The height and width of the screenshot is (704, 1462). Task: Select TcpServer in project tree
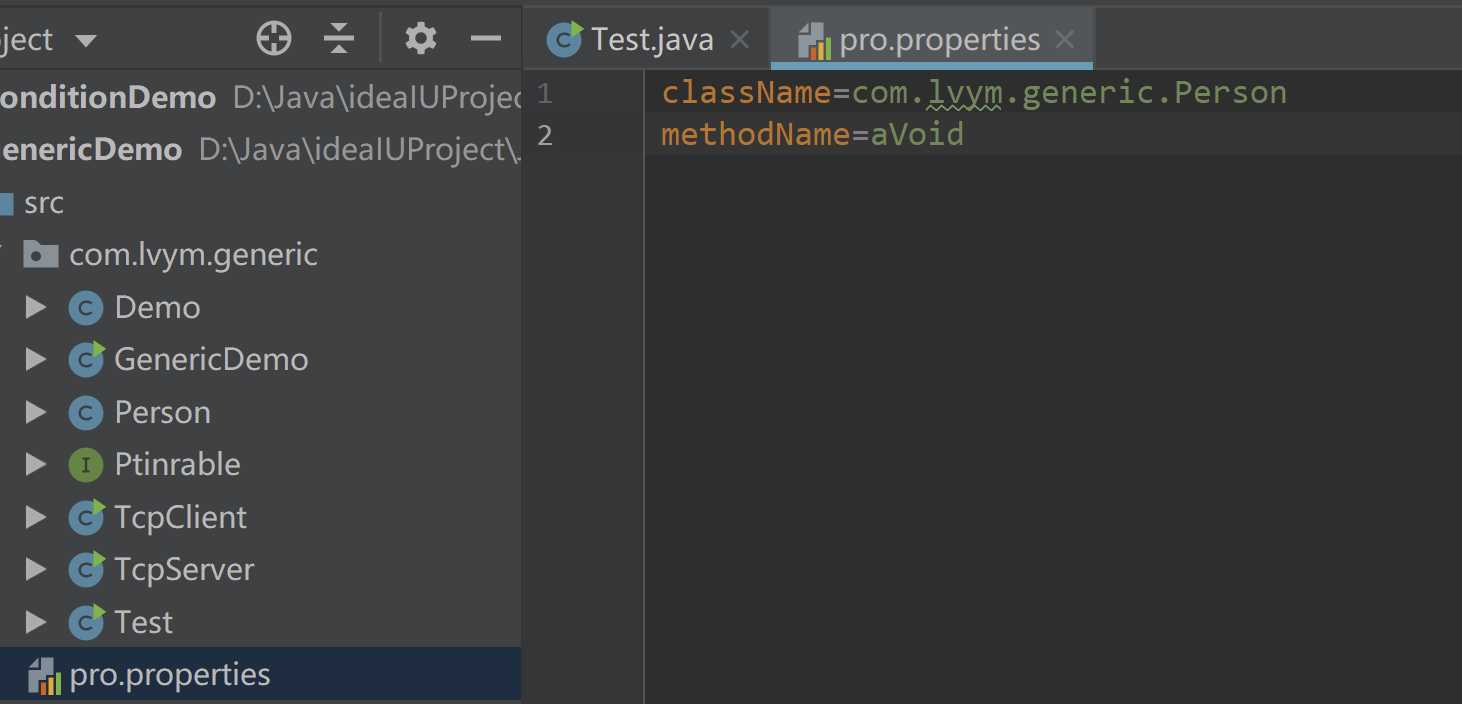[184, 569]
